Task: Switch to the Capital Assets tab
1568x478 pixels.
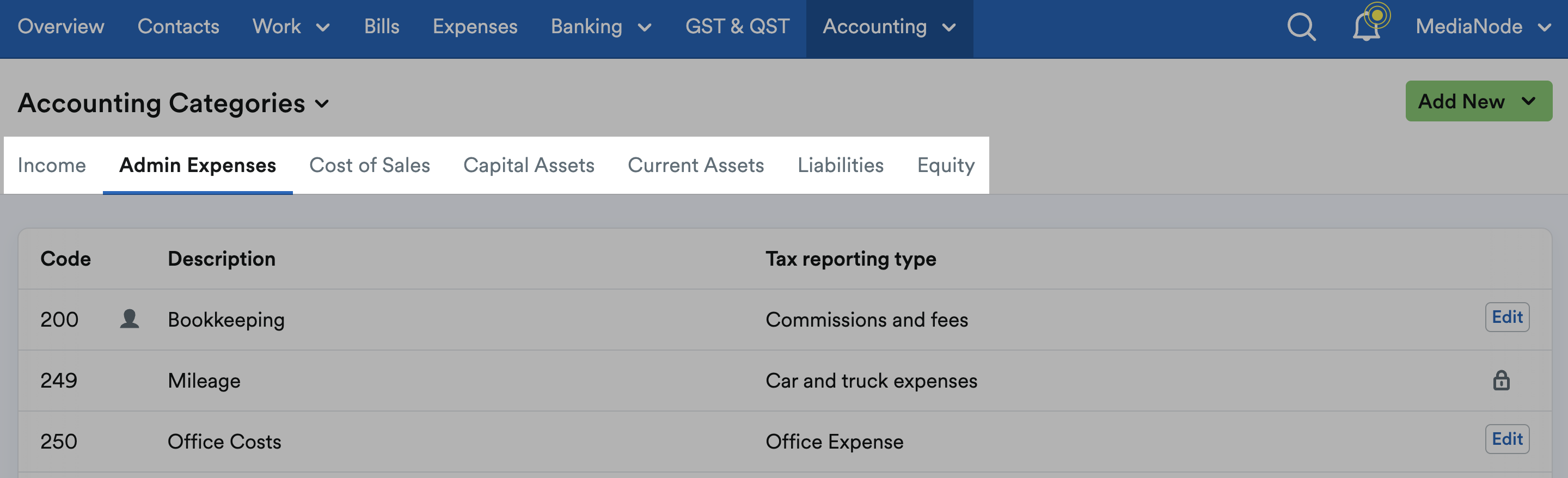Action: [528, 165]
